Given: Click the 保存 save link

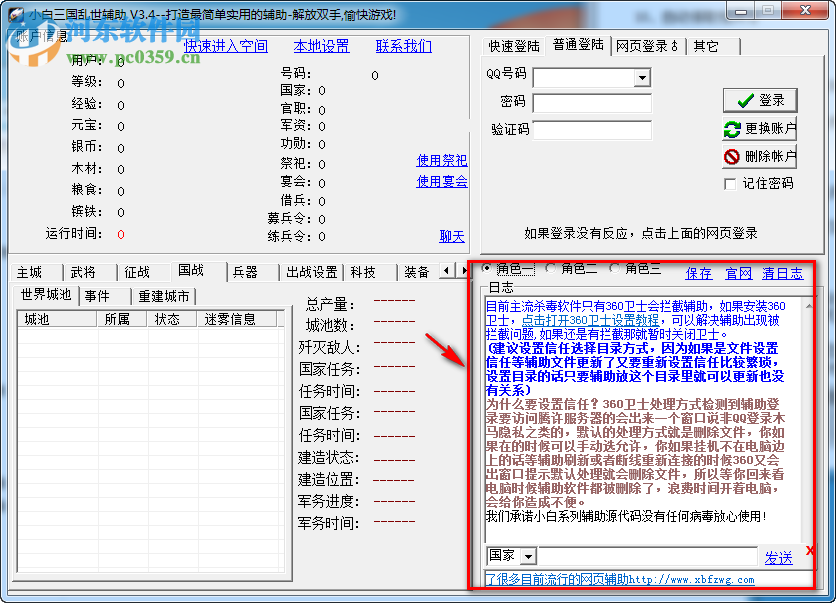Looking at the screenshot, I should 698,274.
